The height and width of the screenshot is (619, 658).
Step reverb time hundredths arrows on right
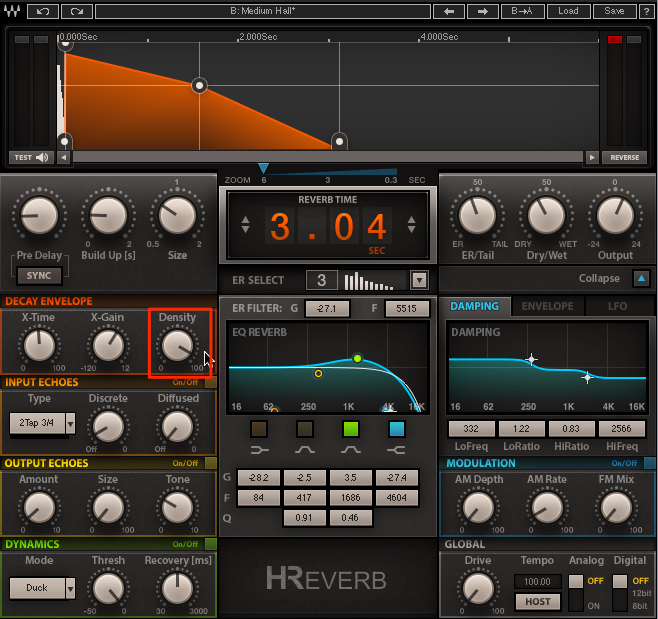(411, 225)
